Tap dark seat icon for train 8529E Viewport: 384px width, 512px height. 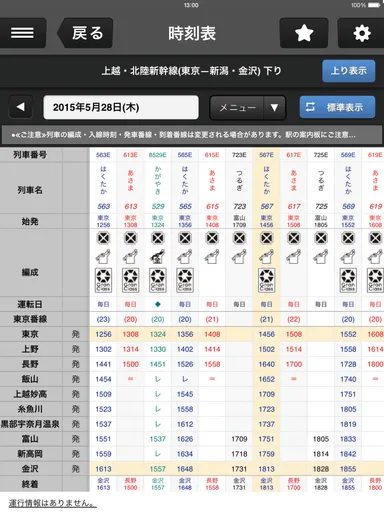click(x=158, y=256)
